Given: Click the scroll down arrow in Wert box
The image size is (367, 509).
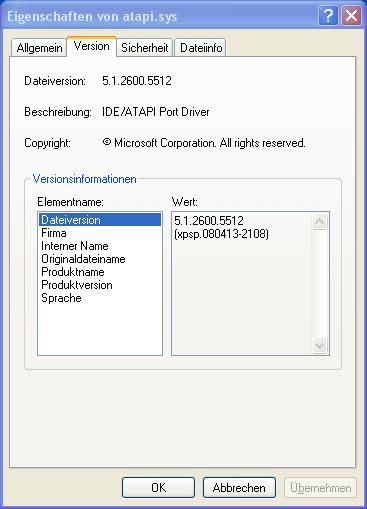Looking at the screenshot, I should click(320, 345).
